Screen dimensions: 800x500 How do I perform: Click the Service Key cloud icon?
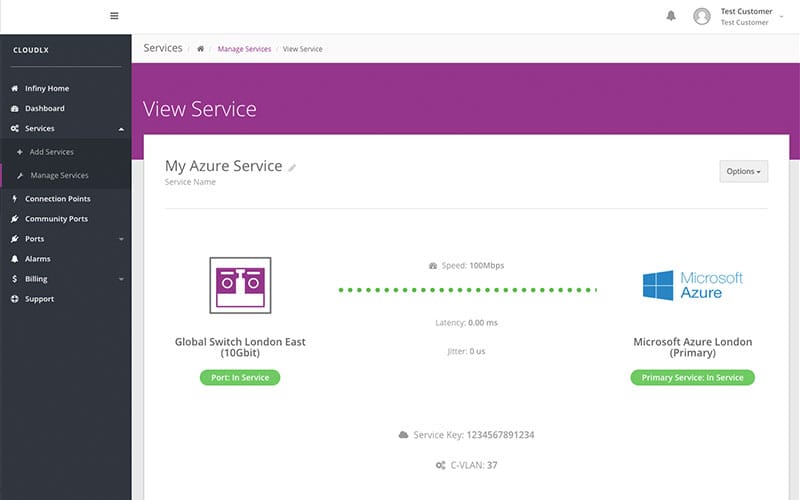pyautogui.click(x=403, y=435)
